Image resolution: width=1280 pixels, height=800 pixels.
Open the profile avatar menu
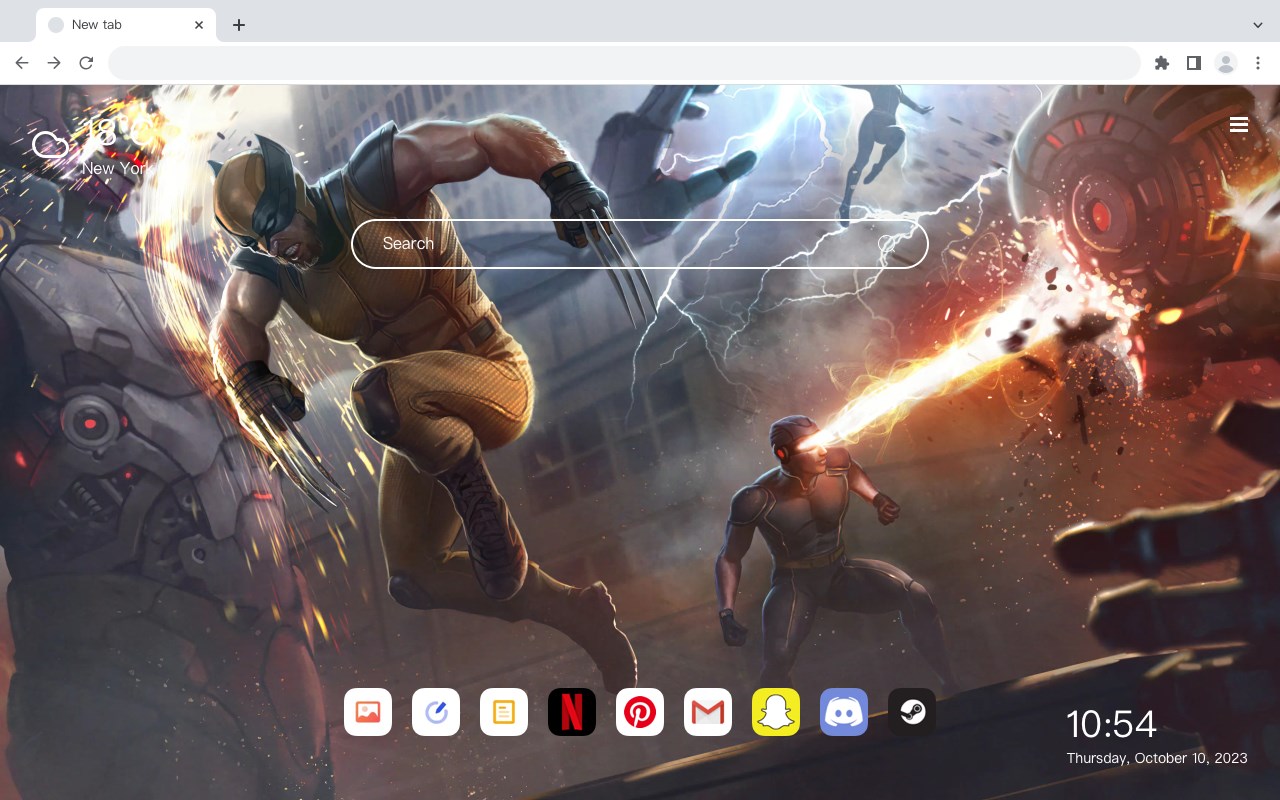pos(1226,63)
